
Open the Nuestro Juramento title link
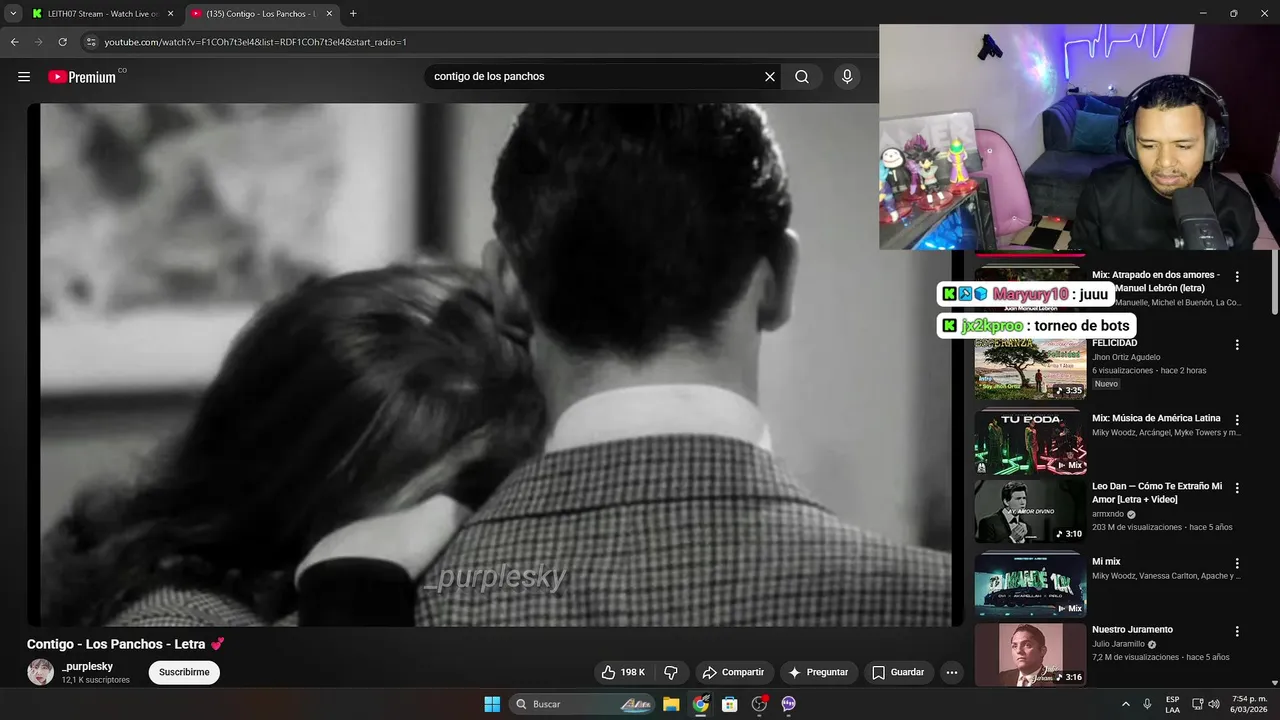pyautogui.click(x=1132, y=629)
